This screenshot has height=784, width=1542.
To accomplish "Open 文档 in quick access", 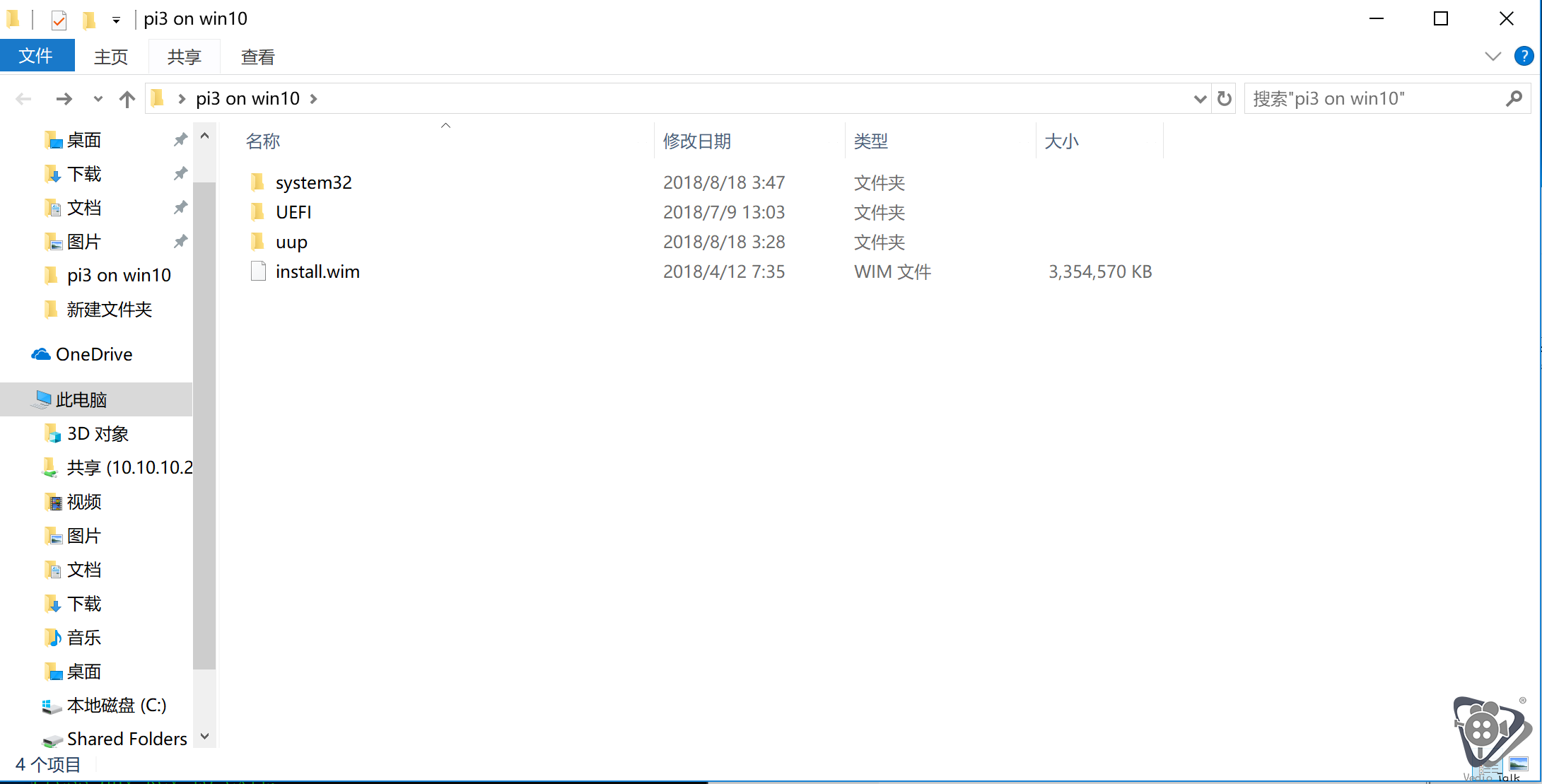I will [84, 208].
